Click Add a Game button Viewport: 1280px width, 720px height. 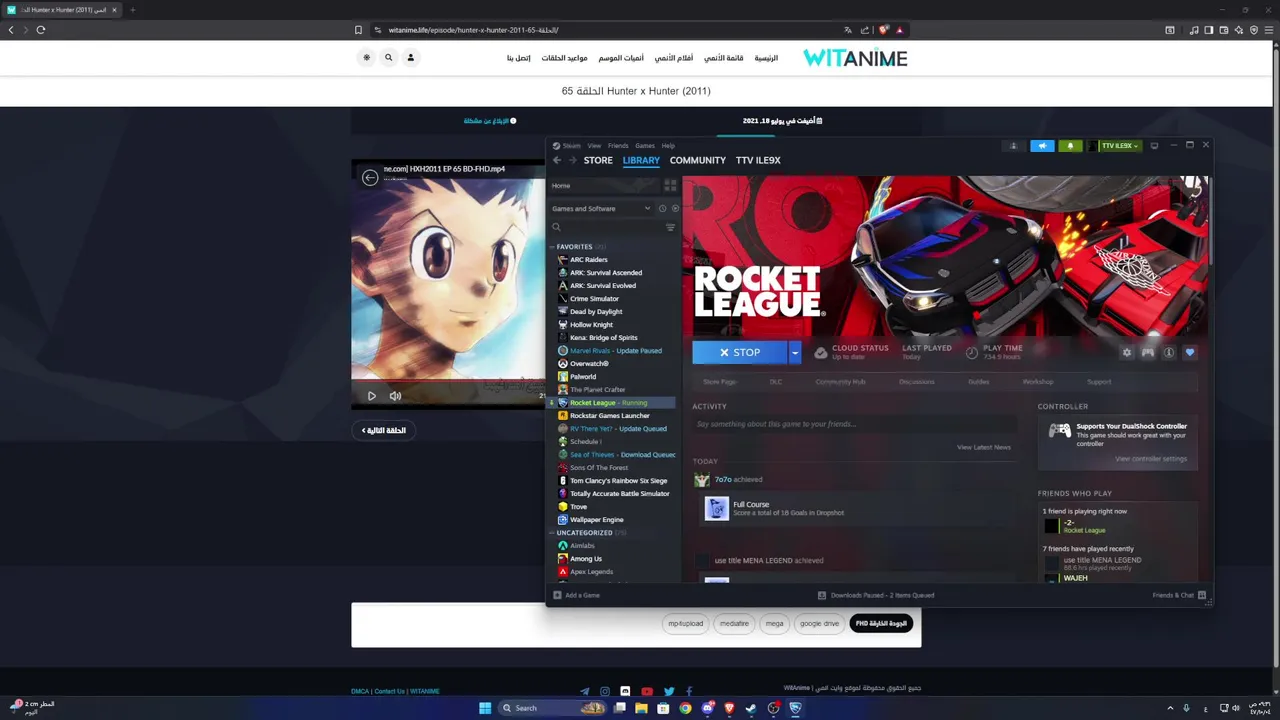point(576,595)
